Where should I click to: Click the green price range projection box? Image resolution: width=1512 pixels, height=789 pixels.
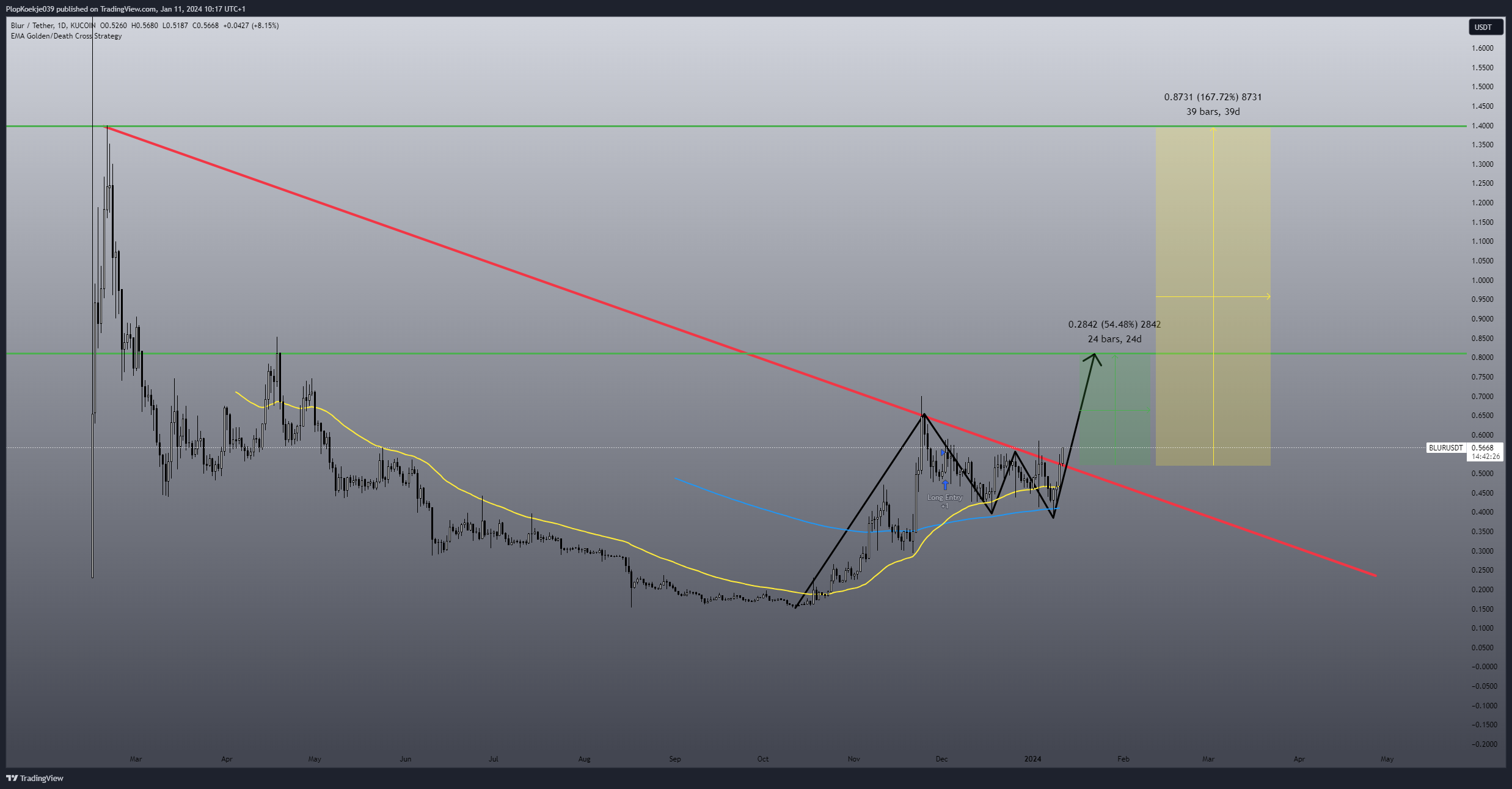tap(1114, 411)
